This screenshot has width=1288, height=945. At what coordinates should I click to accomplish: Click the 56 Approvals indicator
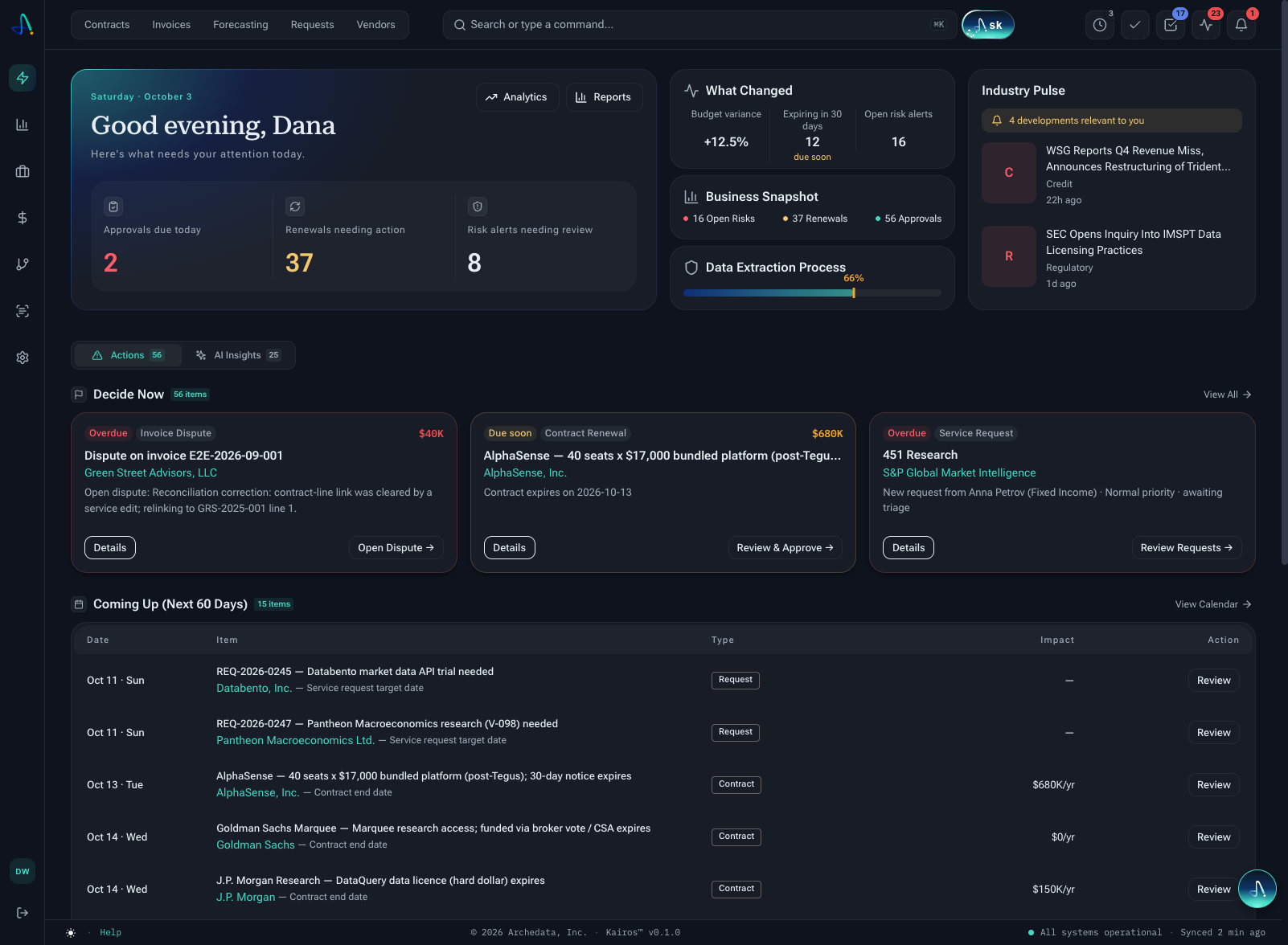(909, 219)
